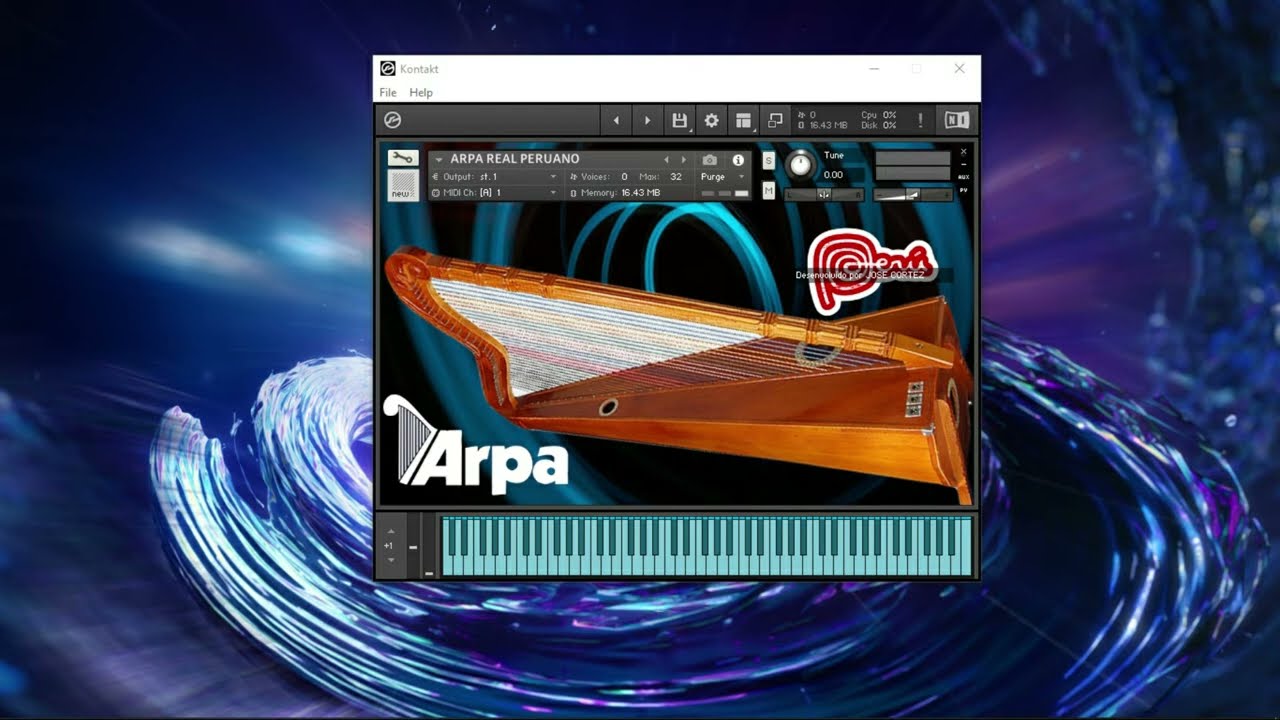Remove instrument with the X button

(x=963, y=152)
